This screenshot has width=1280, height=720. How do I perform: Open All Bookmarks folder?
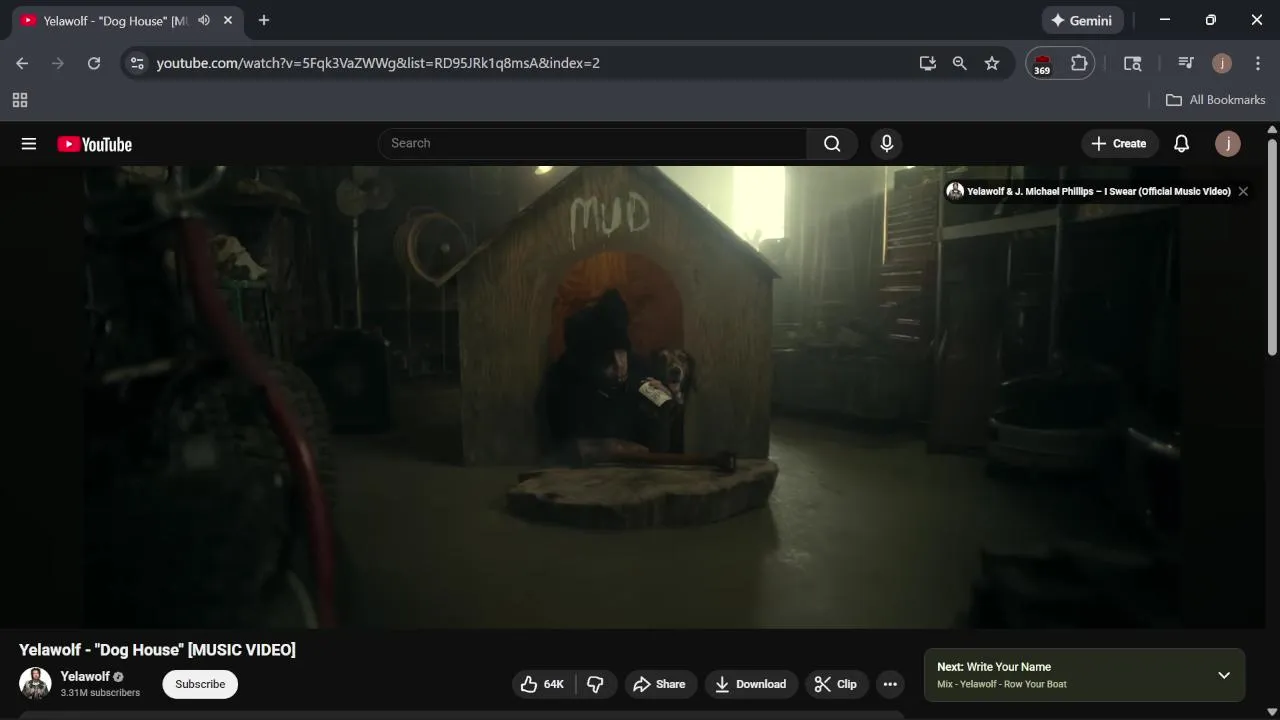1216,100
